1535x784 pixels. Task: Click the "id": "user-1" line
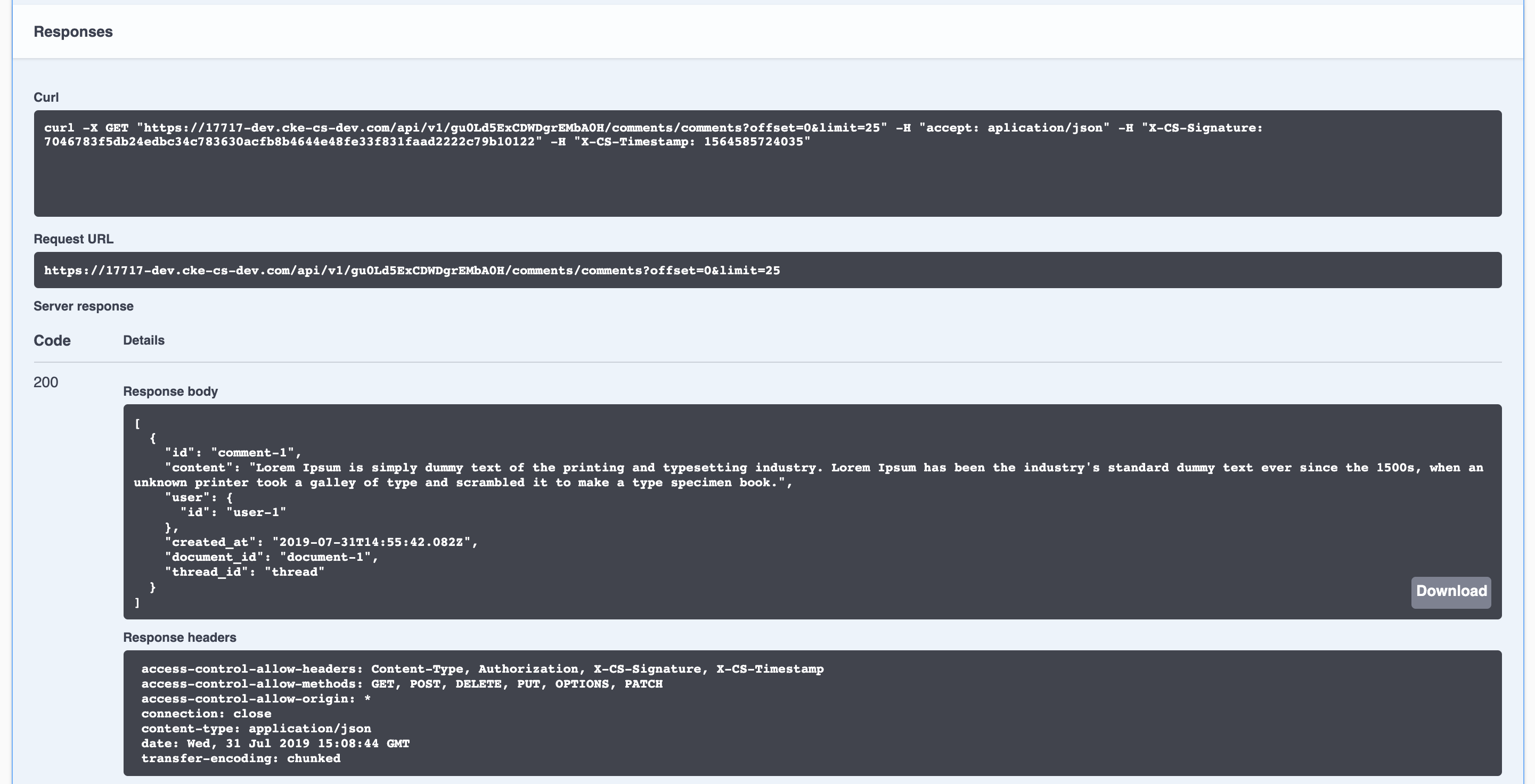click(x=233, y=512)
